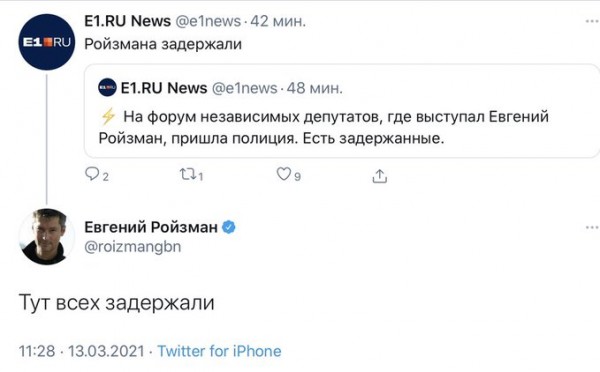Image resolution: width=600 pixels, height=372 pixels.
Task: Open more options menu on Ройзман tweet
Action: coord(592,228)
